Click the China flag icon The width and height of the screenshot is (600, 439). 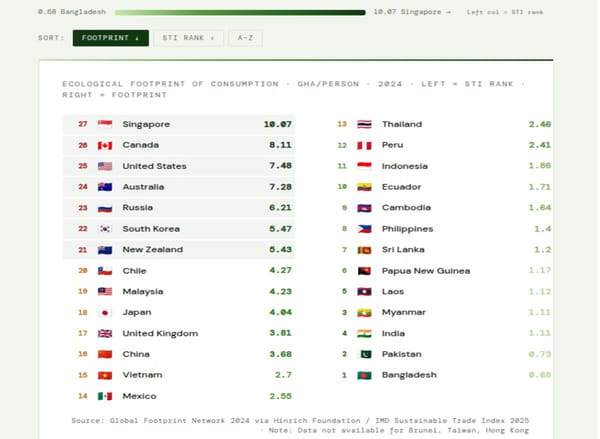[x=105, y=354]
